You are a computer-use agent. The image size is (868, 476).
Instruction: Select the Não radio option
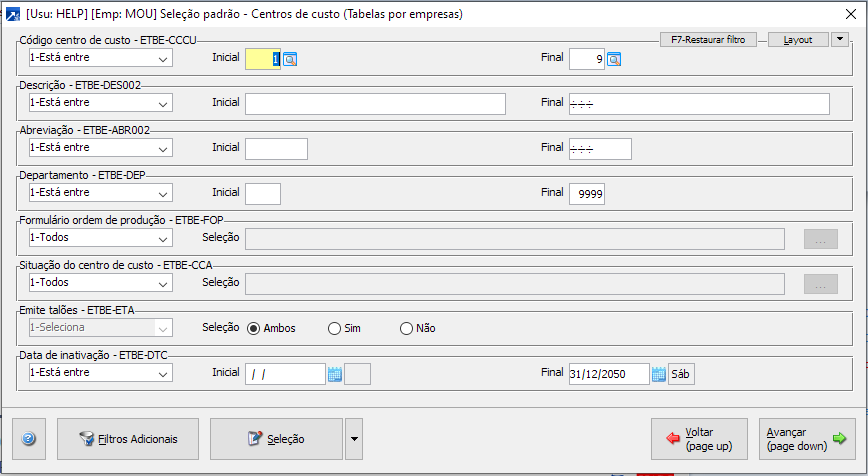click(417, 328)
